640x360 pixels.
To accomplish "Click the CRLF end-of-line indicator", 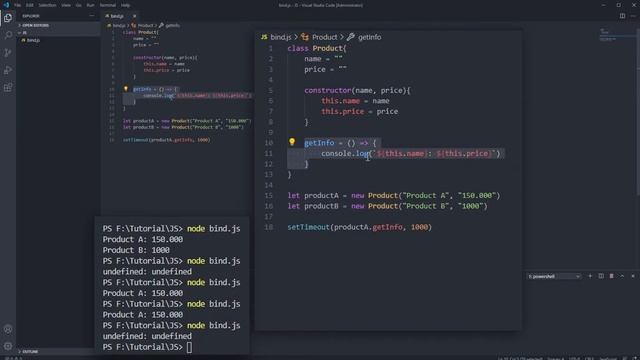I will 589,358.
